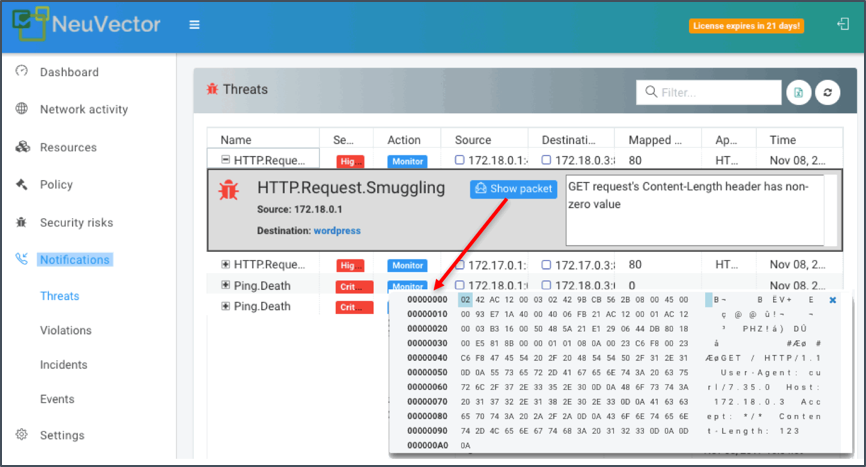Viewport: 866px width, 467px height.
Task: Select Violations under Notifications
Action: coord(66,331)
